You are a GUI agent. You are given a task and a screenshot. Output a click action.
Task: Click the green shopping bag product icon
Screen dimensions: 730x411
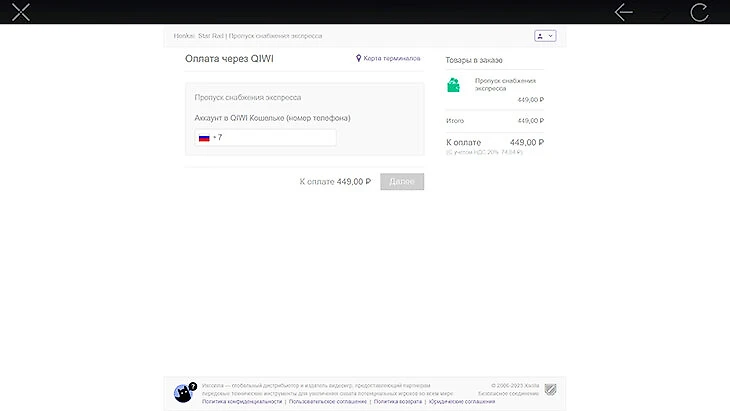pos(453,85)
